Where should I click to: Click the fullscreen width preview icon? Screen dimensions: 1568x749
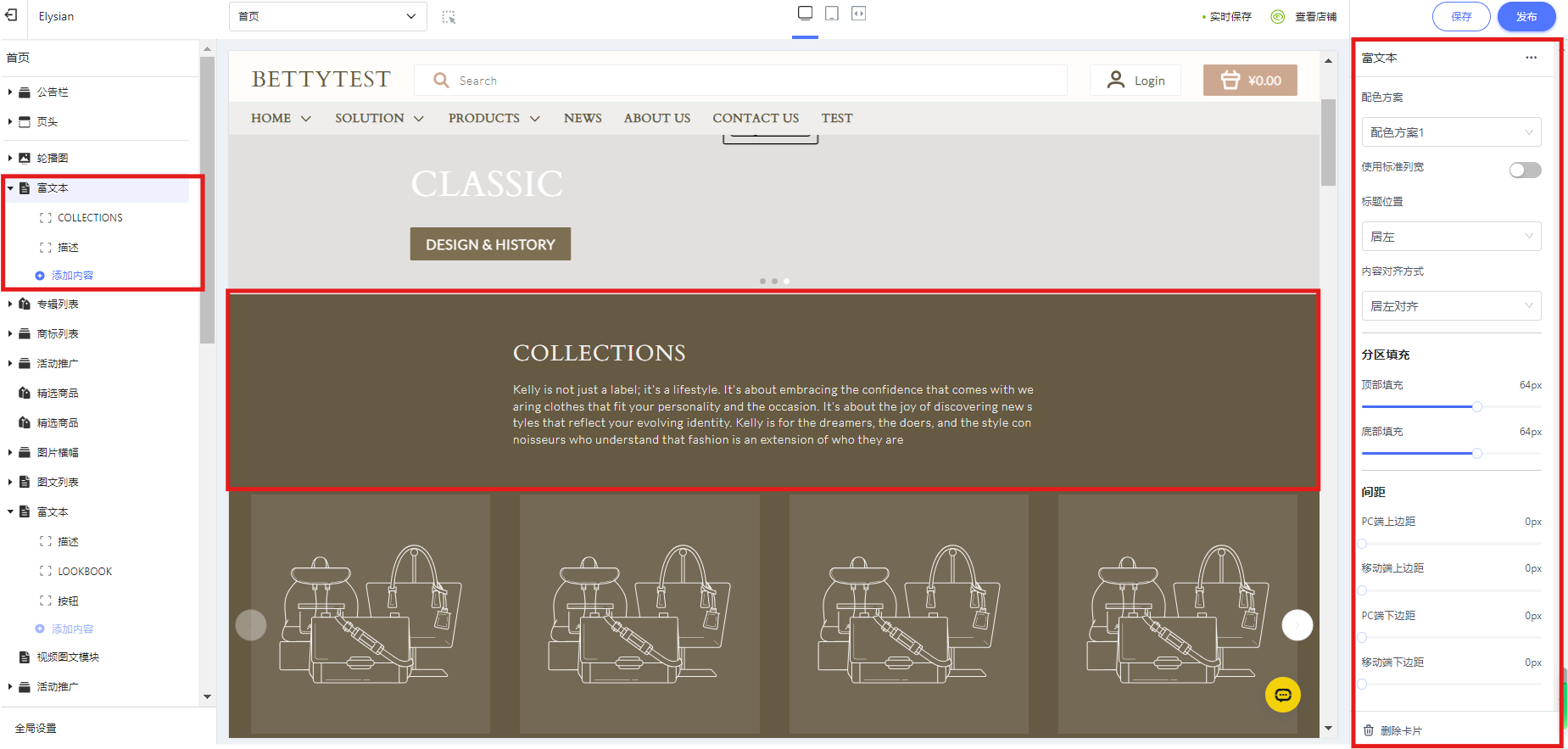pyautogui.click(x=858, y=14)
